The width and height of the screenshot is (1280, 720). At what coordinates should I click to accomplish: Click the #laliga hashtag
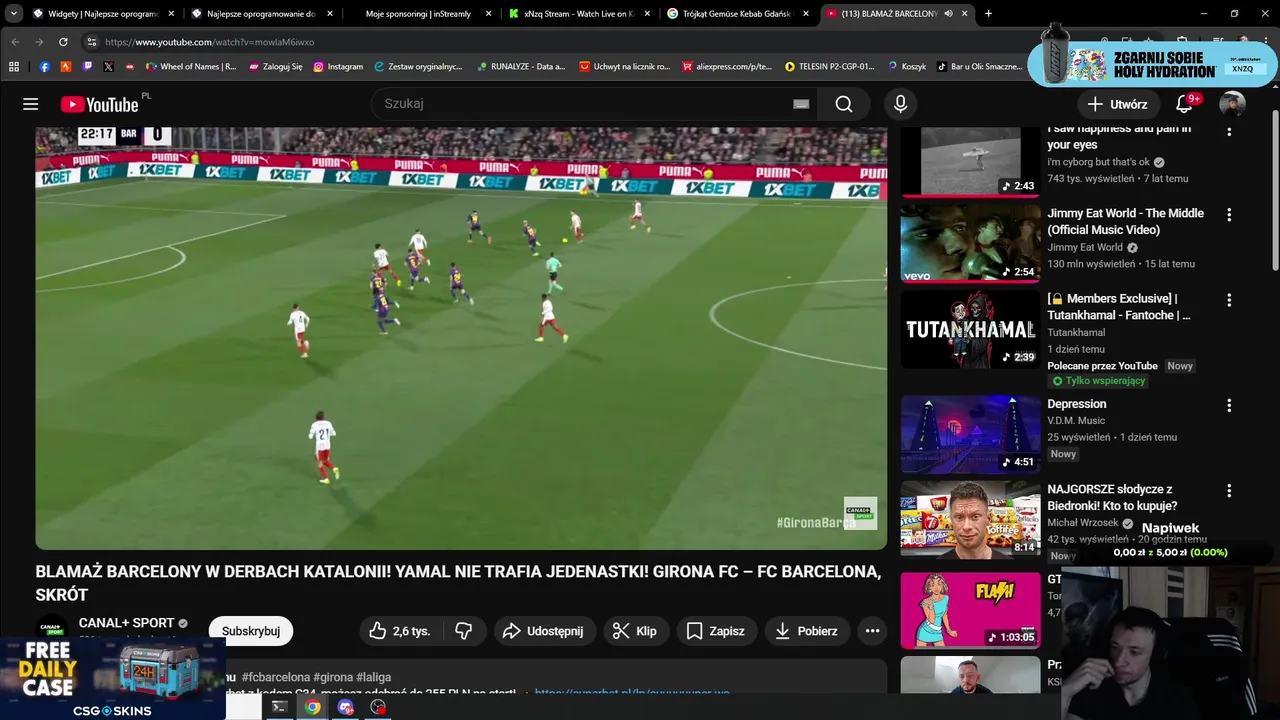[x=376, y=677]
